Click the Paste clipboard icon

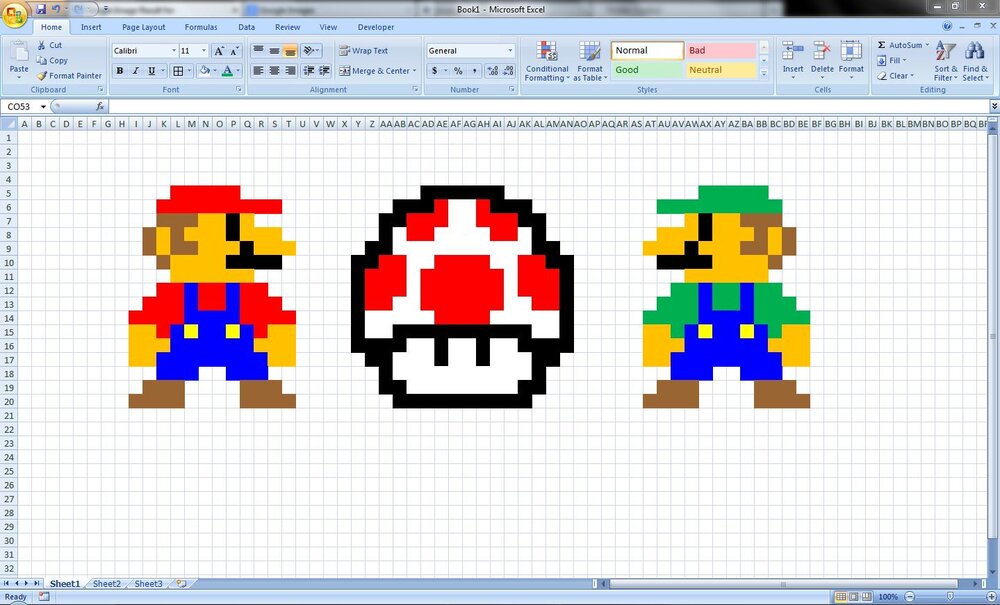pyautogui.click(x=18, y=51)
